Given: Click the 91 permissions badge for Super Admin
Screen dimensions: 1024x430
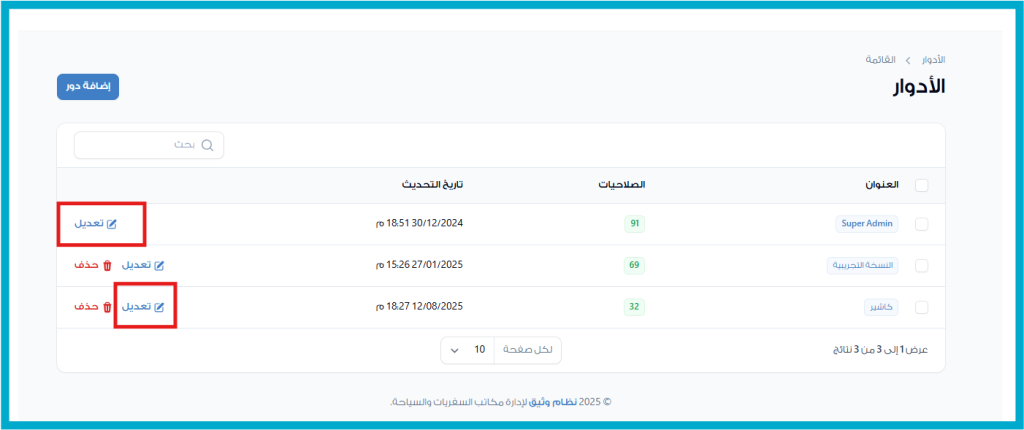Looking at the screenshot, I should (x=634, y=224).
